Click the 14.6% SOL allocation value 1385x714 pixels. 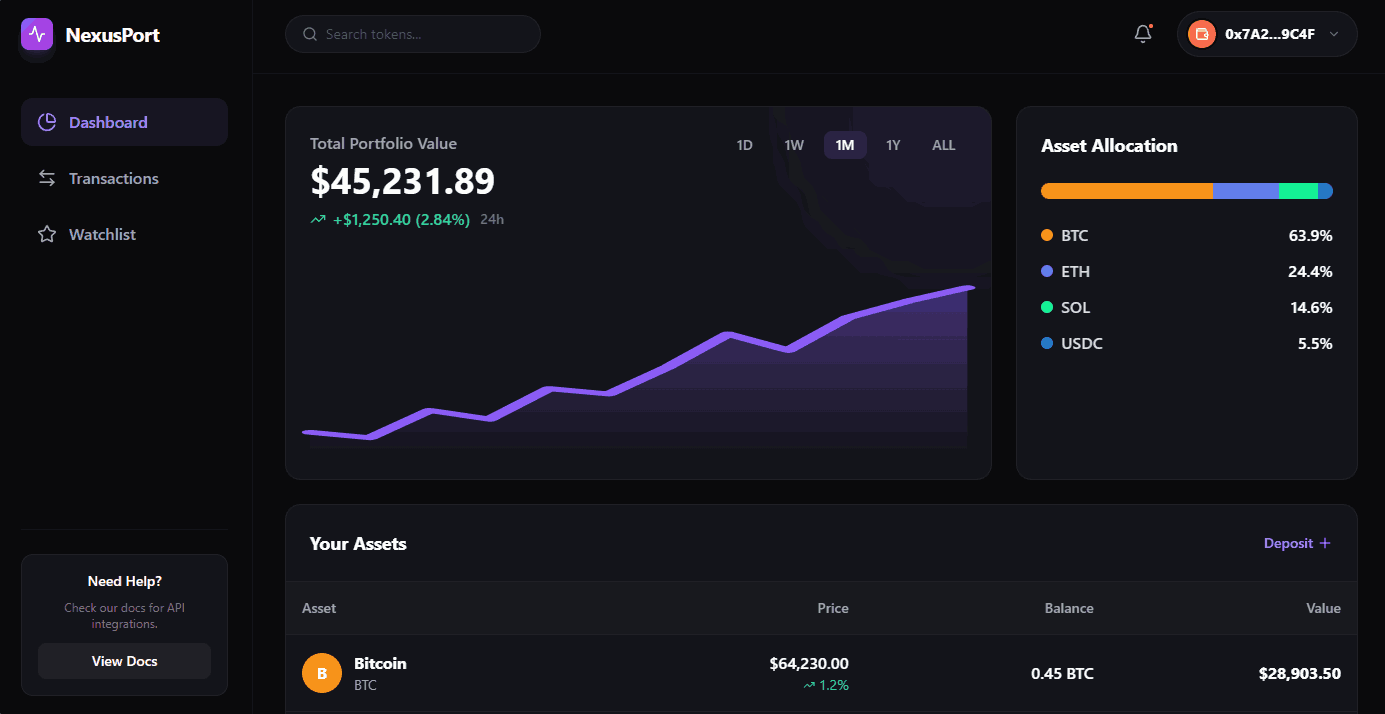(x=1311, y=307)
